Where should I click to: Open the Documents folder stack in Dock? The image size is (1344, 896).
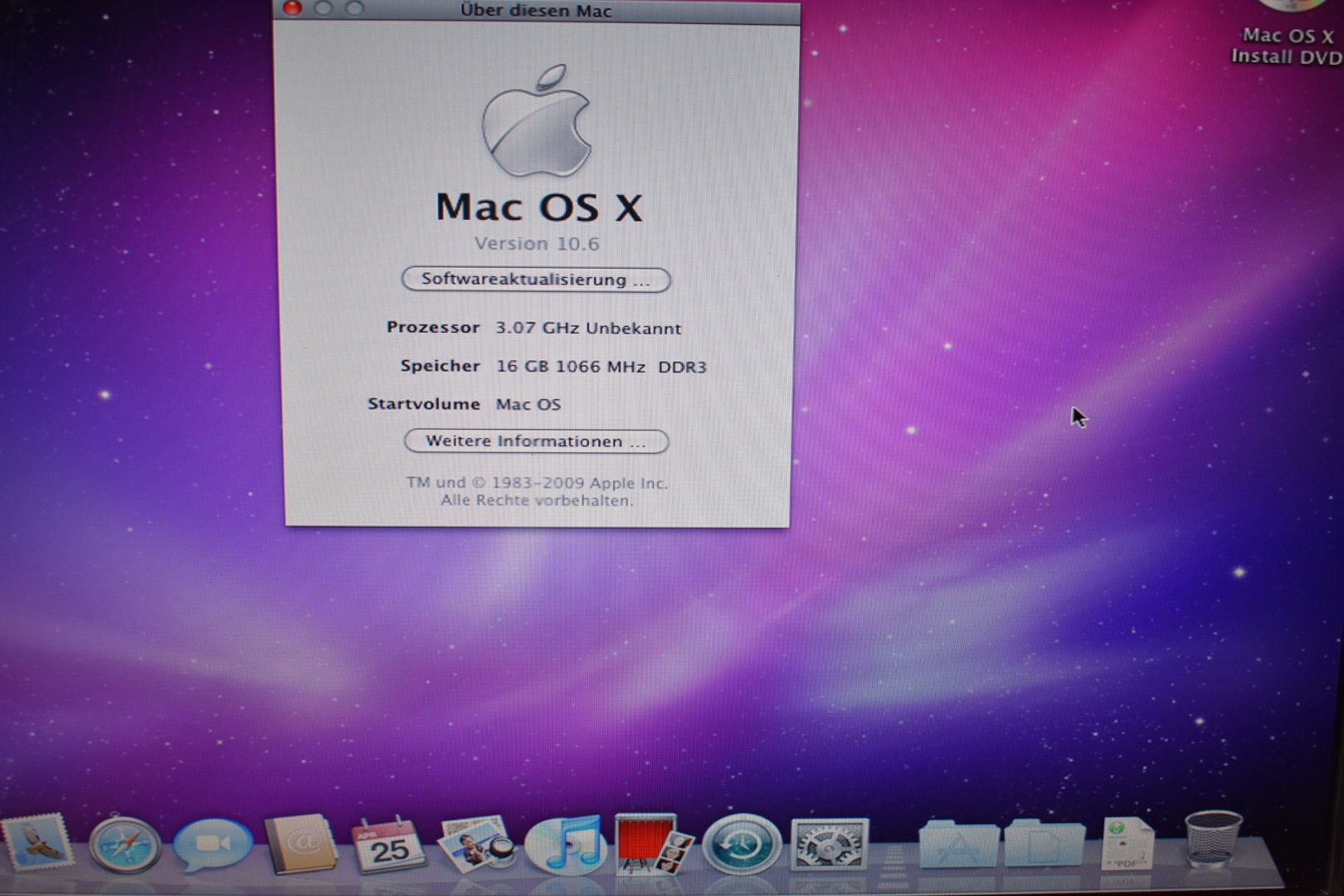click(1045, 845)
